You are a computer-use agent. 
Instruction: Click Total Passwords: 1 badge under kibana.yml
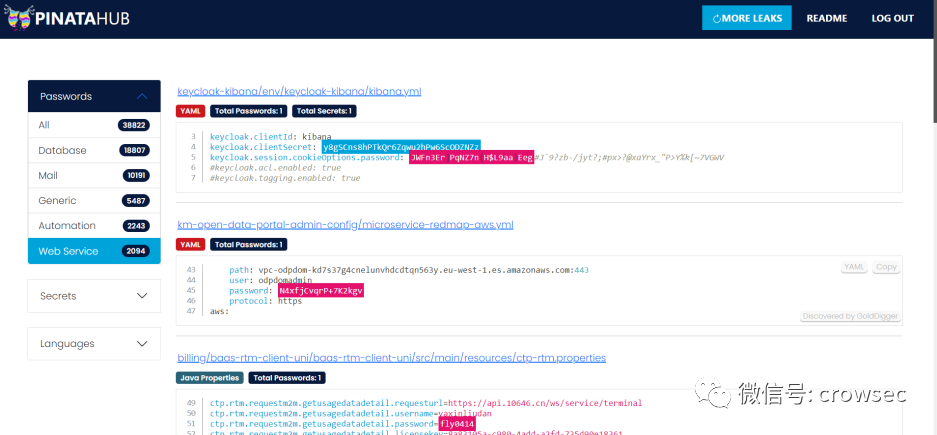249,111
